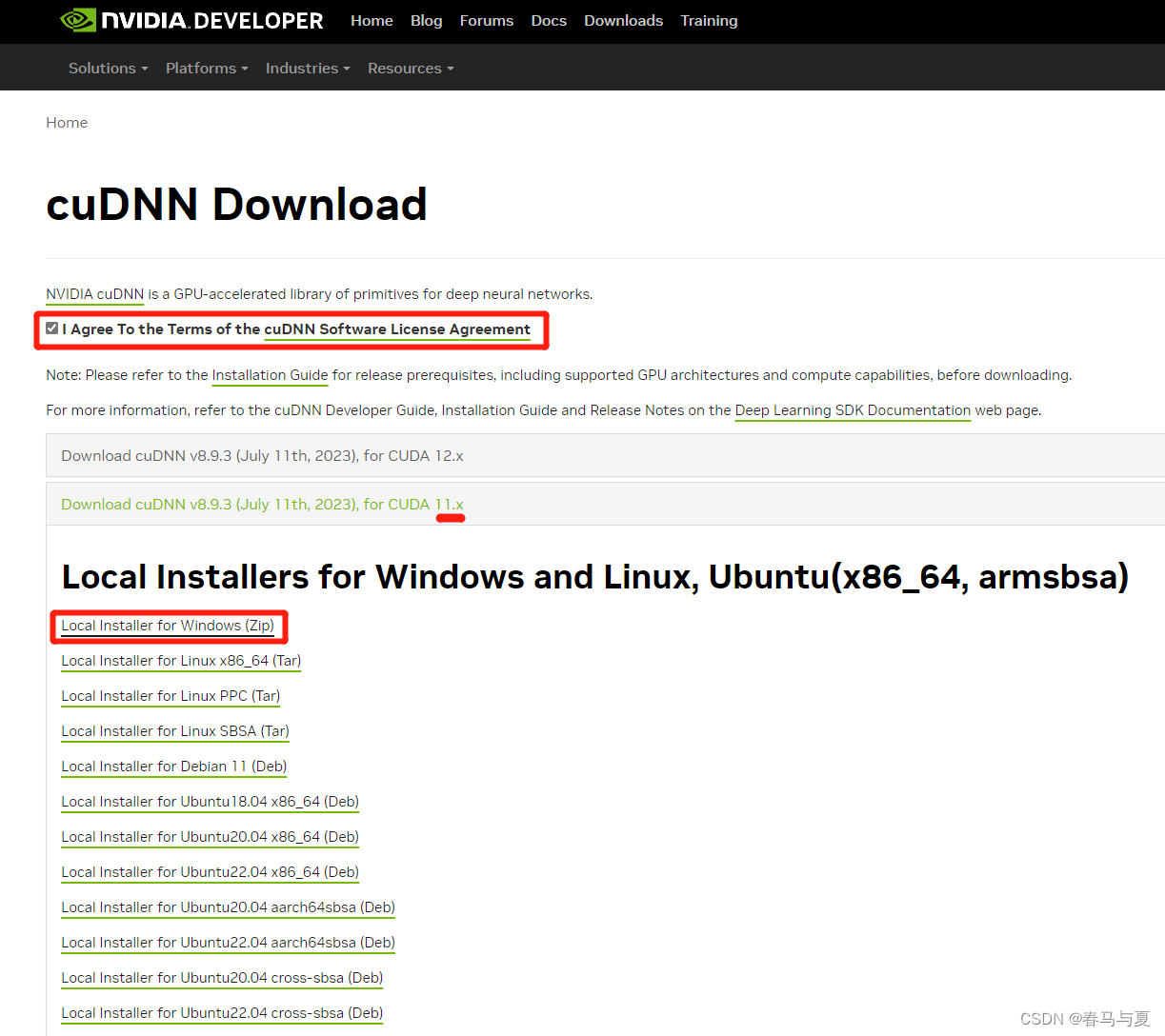Click the cuDNN Download page heading
This screenshot has height=1036, width=1165.
236,205
